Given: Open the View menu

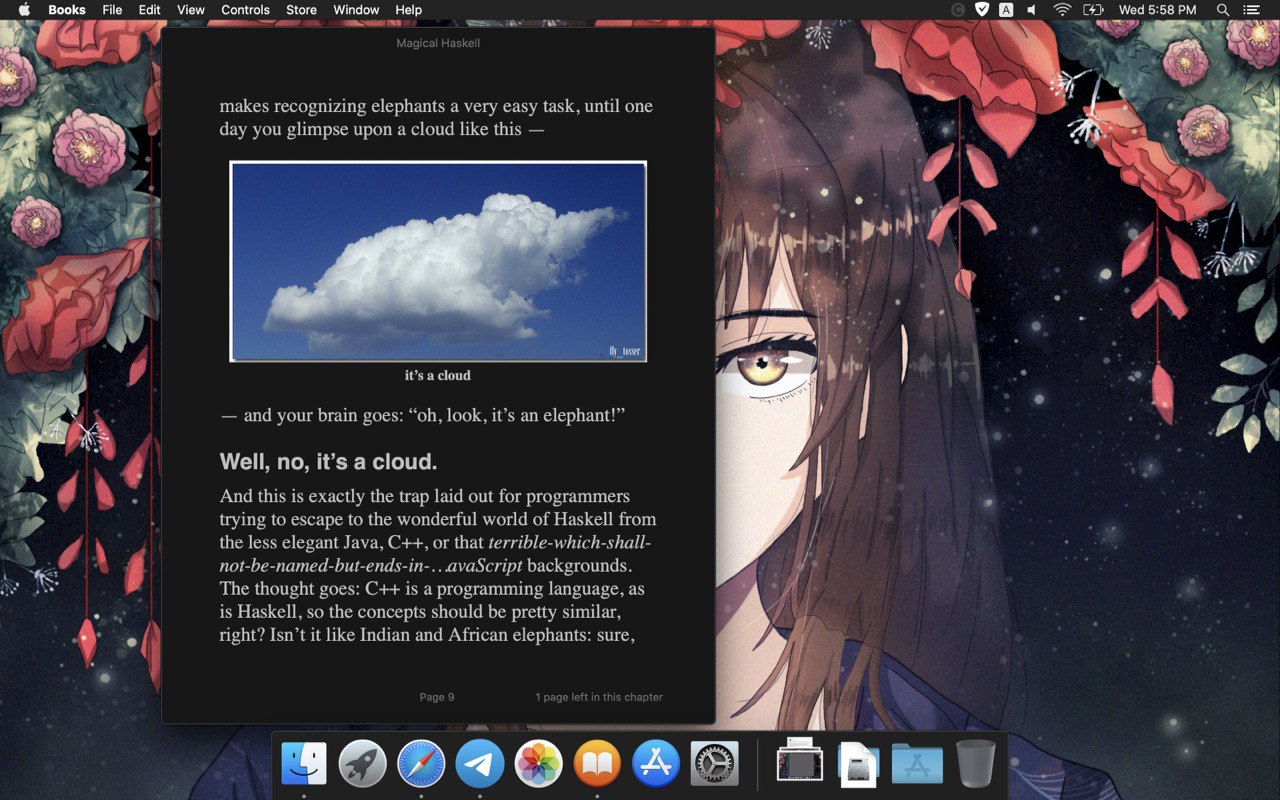Looking at the screenshot, I should pyautogui.click(x=191, y=10).
